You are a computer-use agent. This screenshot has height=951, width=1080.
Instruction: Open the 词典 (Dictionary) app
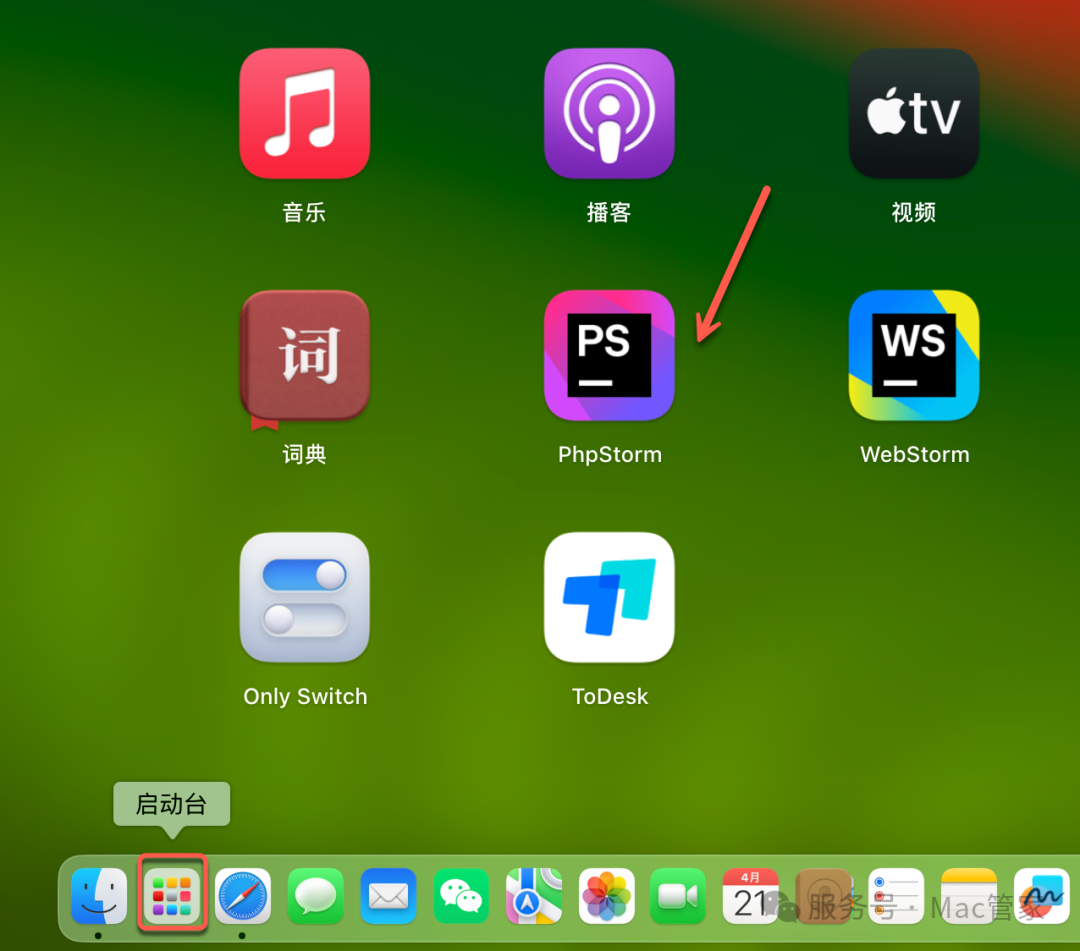click(x=304, y=355)
